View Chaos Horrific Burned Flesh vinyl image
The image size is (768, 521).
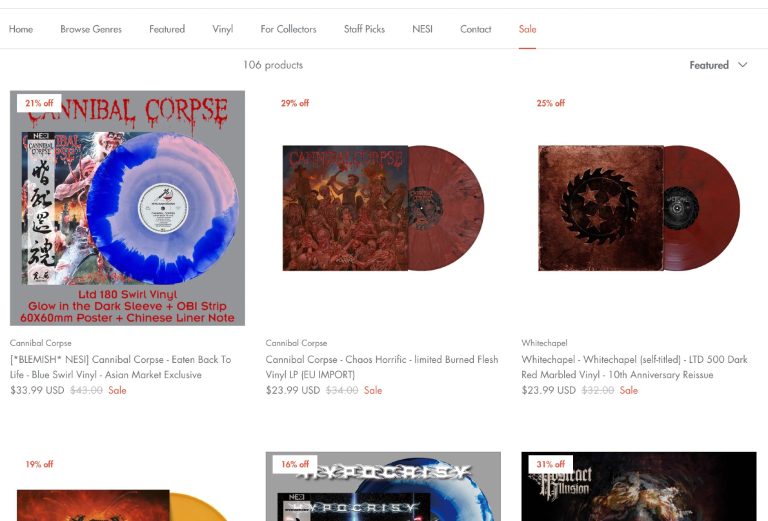point(383,208)
